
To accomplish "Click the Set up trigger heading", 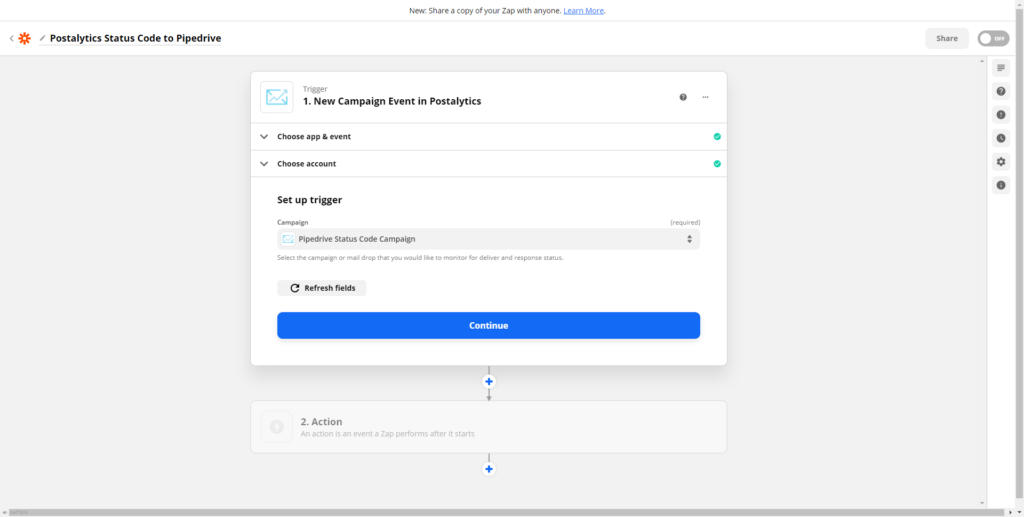I will pos(310,200).
